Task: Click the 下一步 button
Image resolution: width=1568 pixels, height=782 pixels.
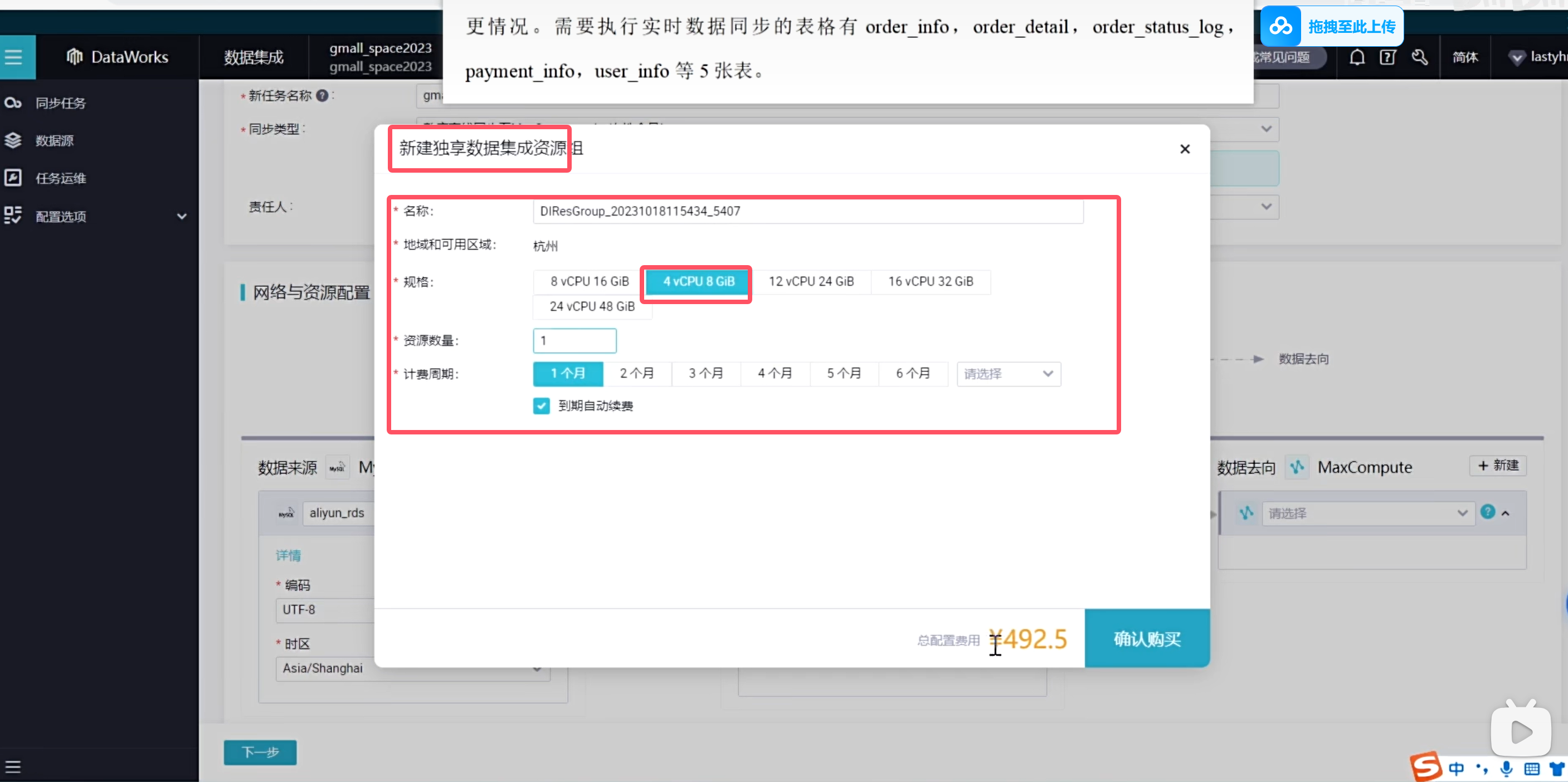Action: coord(260,752)
